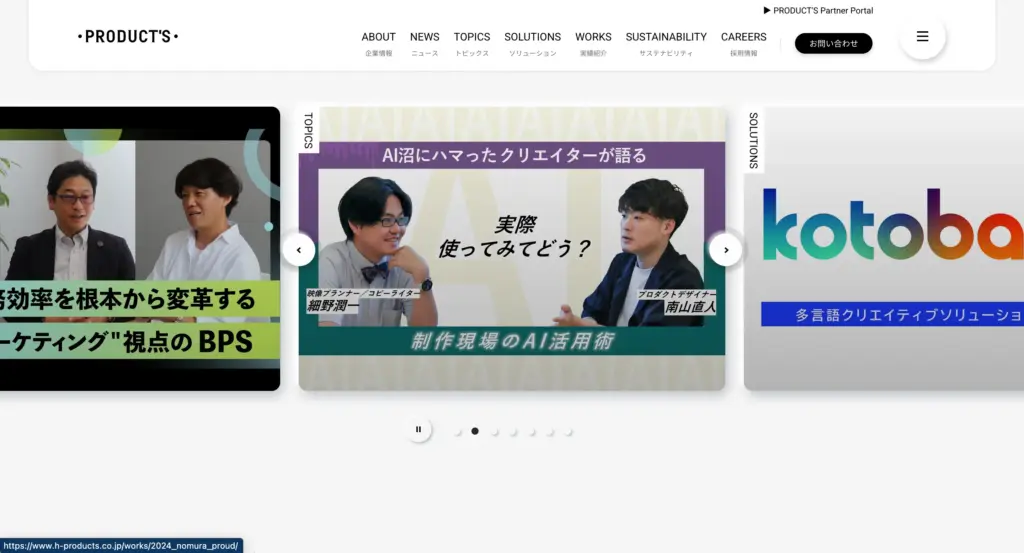Click the SOLUTIONS category tag on slide
Screen dimensions: 1024x553
(754, 140)
